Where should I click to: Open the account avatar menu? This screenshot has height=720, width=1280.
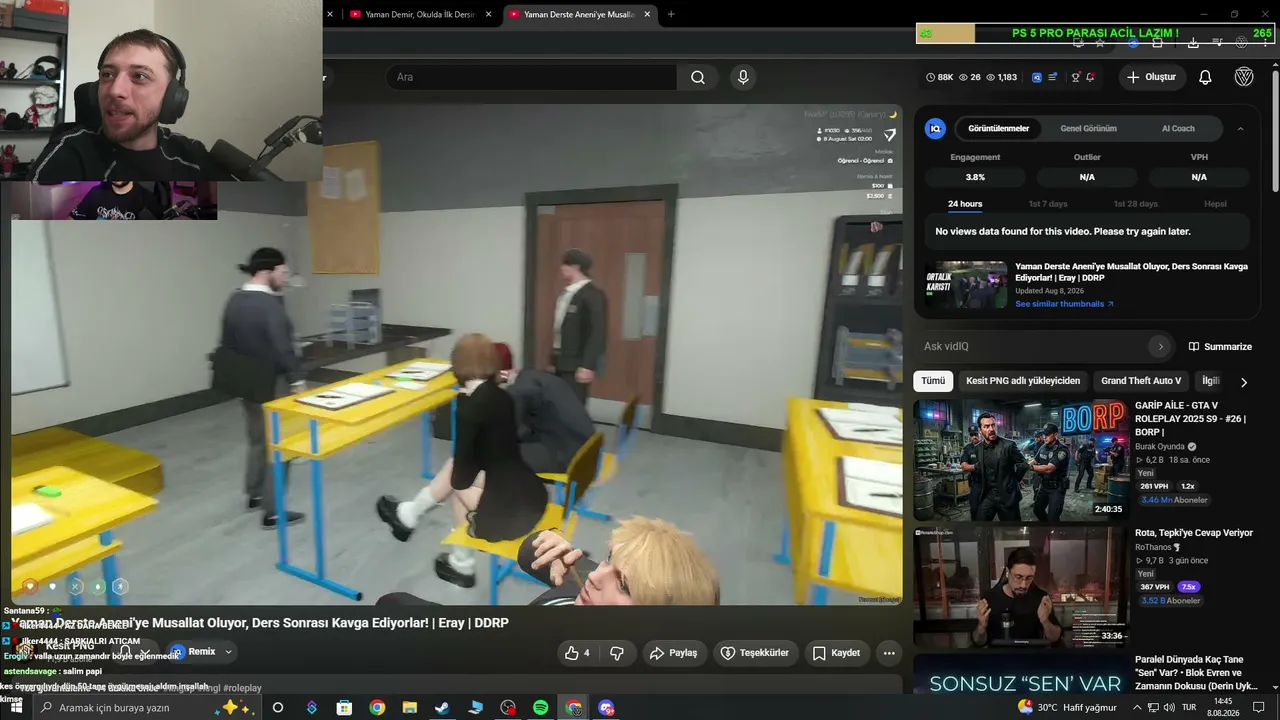[x=1244, y=77]
